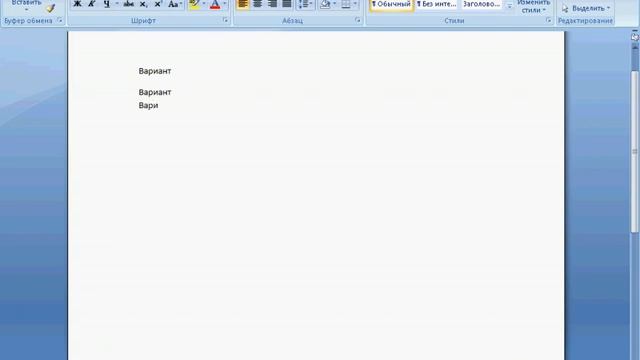Screen dimensions: 640x360
Task: Center the text
Action: 257,4
